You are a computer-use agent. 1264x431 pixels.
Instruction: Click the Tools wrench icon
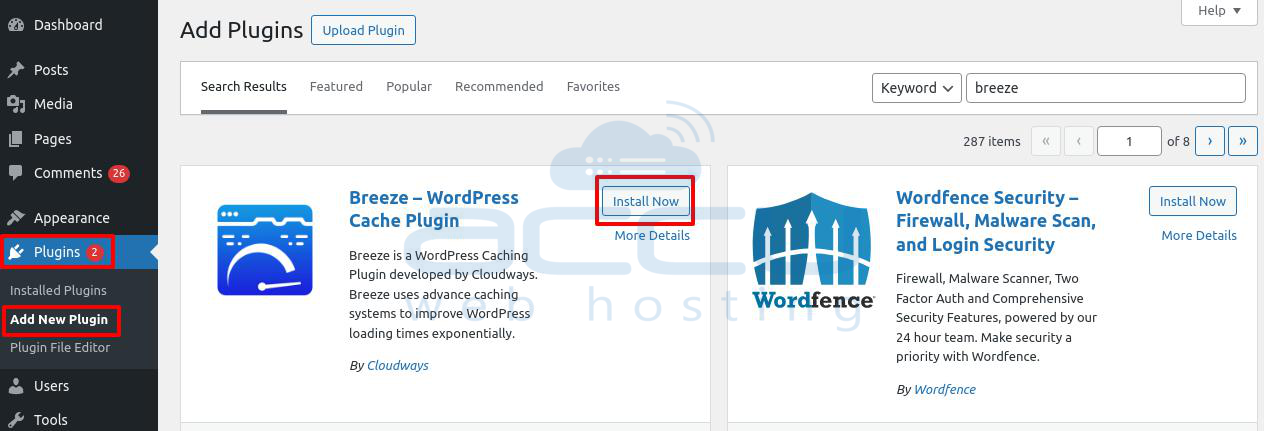16,420
